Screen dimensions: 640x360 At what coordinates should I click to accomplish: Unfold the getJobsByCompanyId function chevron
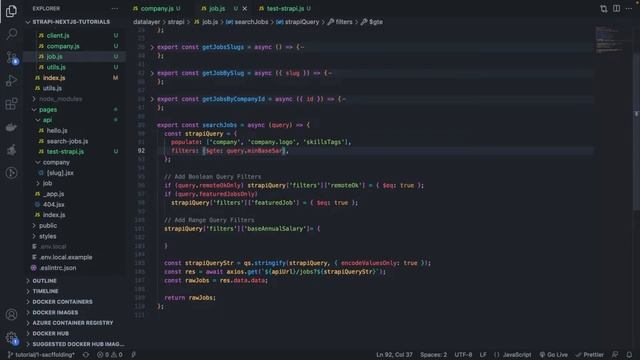point(152,99)
